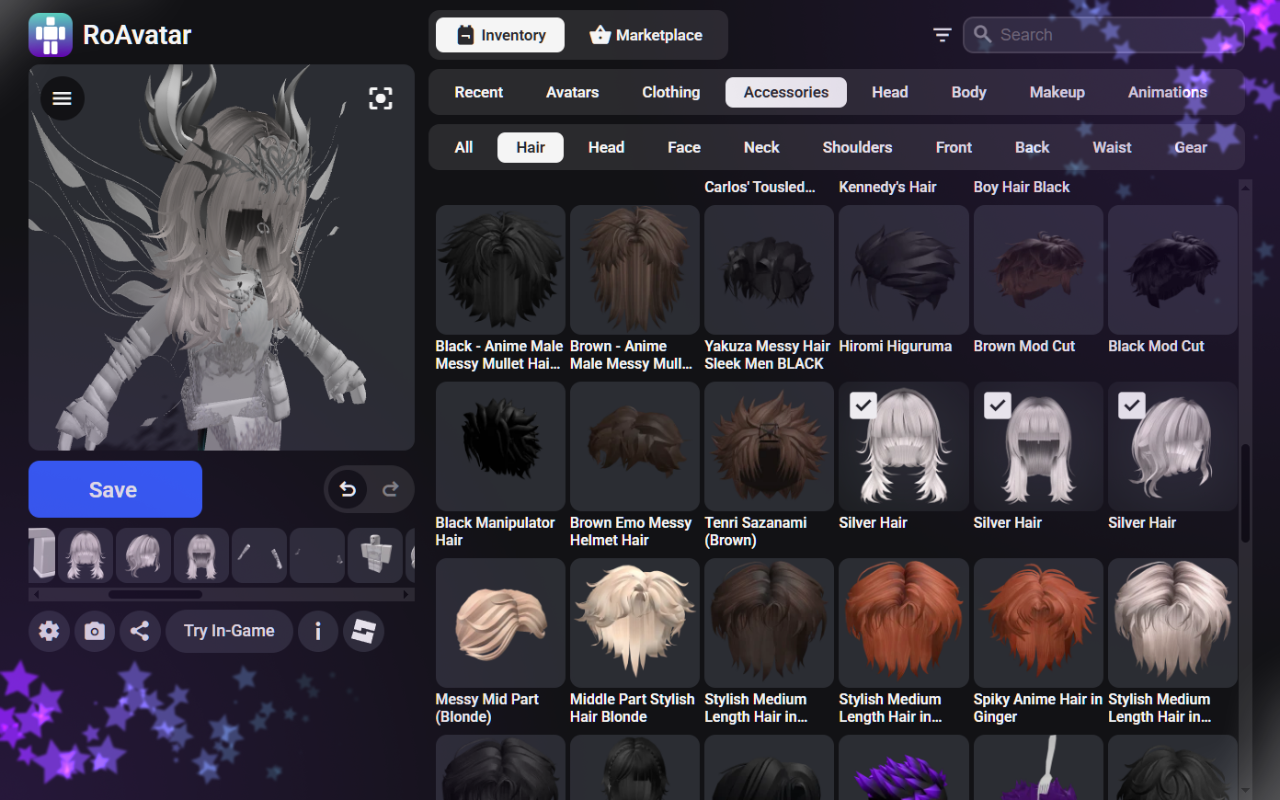The width and height of the screenshot is (1280, 800).
Task: Select the Accessories tab
Action: 786,92
